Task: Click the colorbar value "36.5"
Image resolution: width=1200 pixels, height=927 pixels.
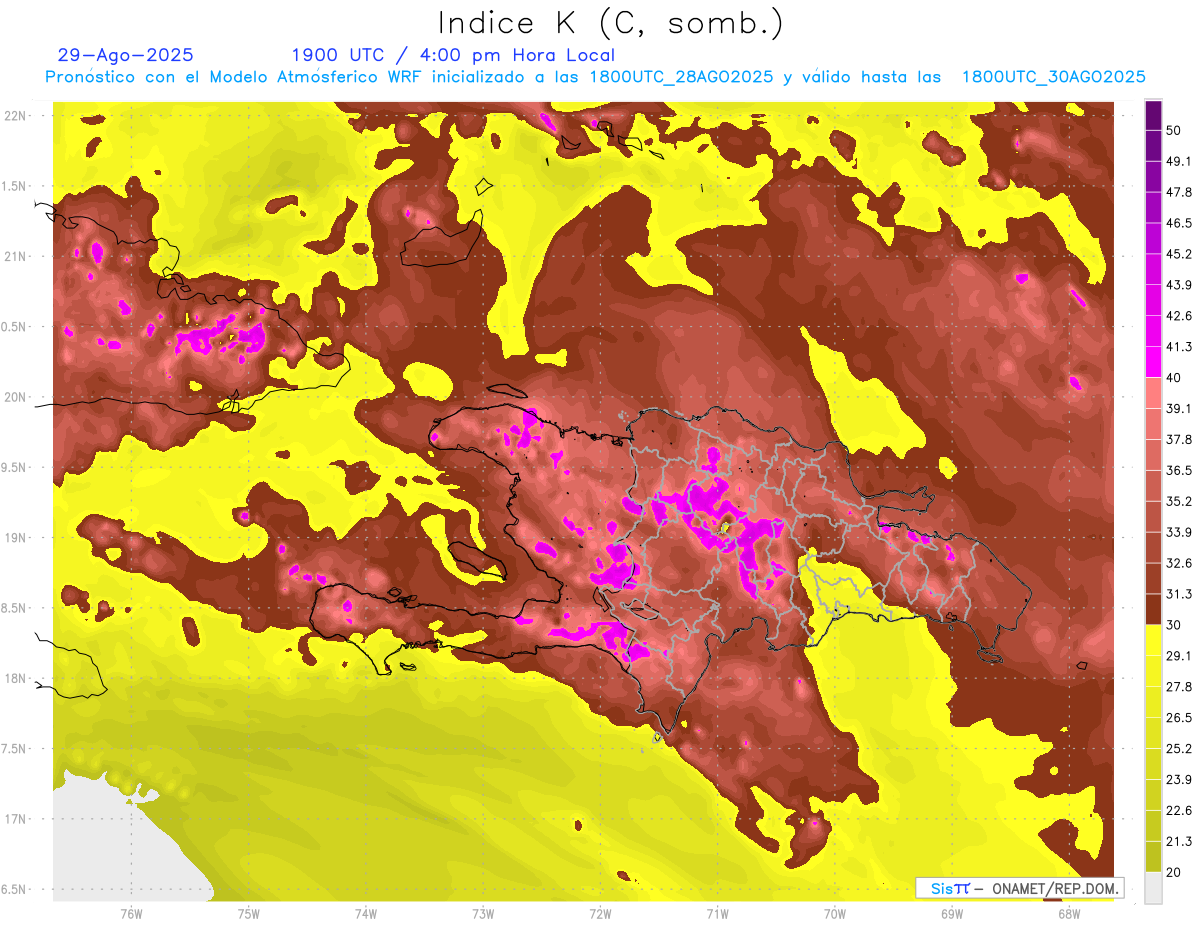Action: click(x=1179, y=470)
